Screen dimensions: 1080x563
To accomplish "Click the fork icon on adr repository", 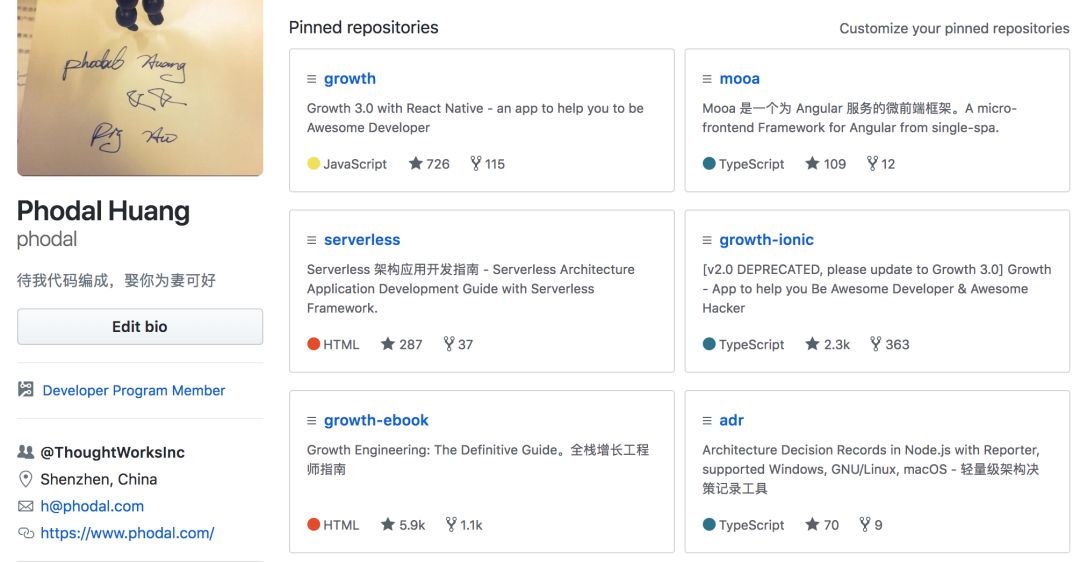I will coord(865,525).
